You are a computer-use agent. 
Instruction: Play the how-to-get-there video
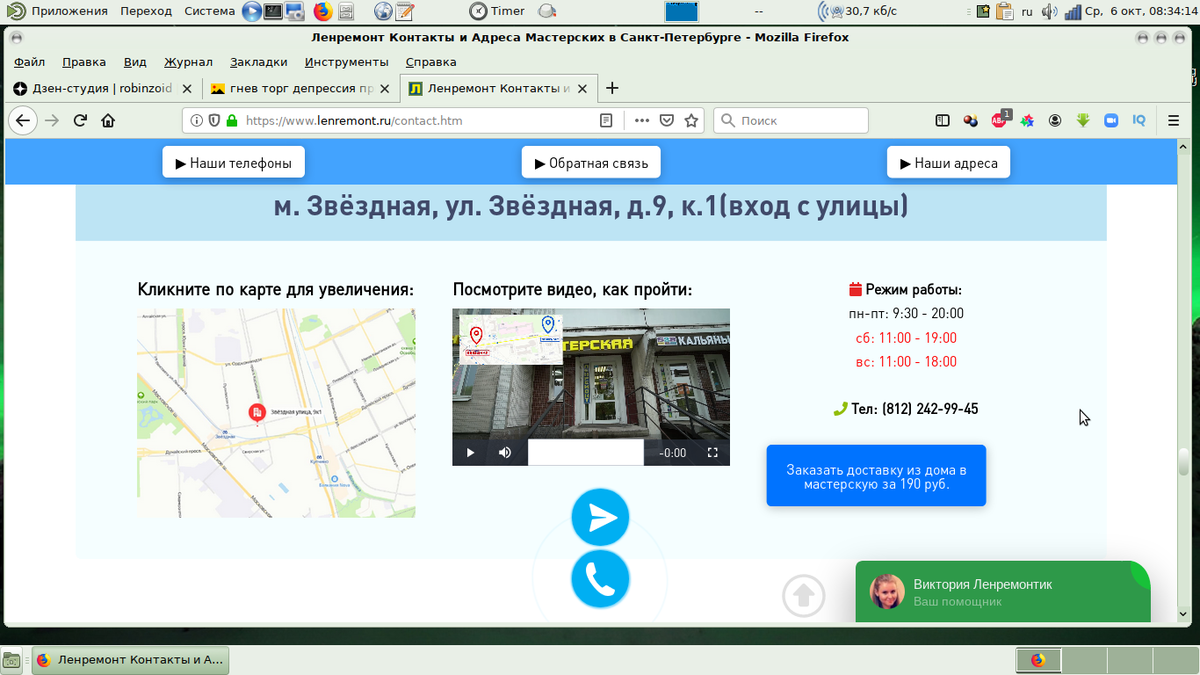pyautogui.click(x=470, y=452)
